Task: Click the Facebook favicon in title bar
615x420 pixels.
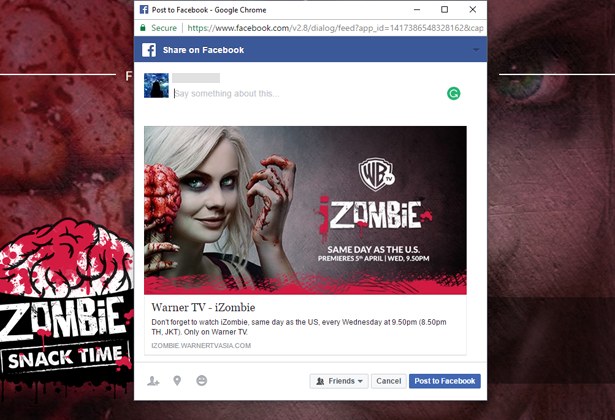Action: point(144,9)
